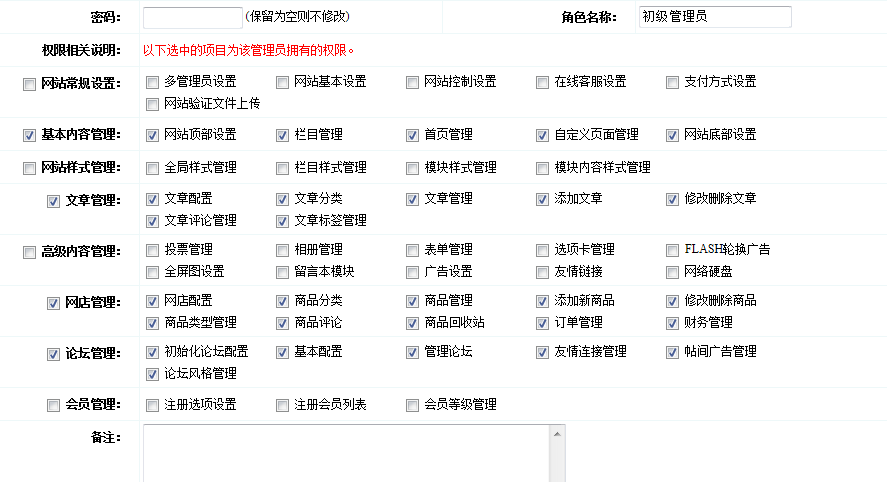
Task: Tick the 网站控制设置 checkbox
Action: coord(412,83)
